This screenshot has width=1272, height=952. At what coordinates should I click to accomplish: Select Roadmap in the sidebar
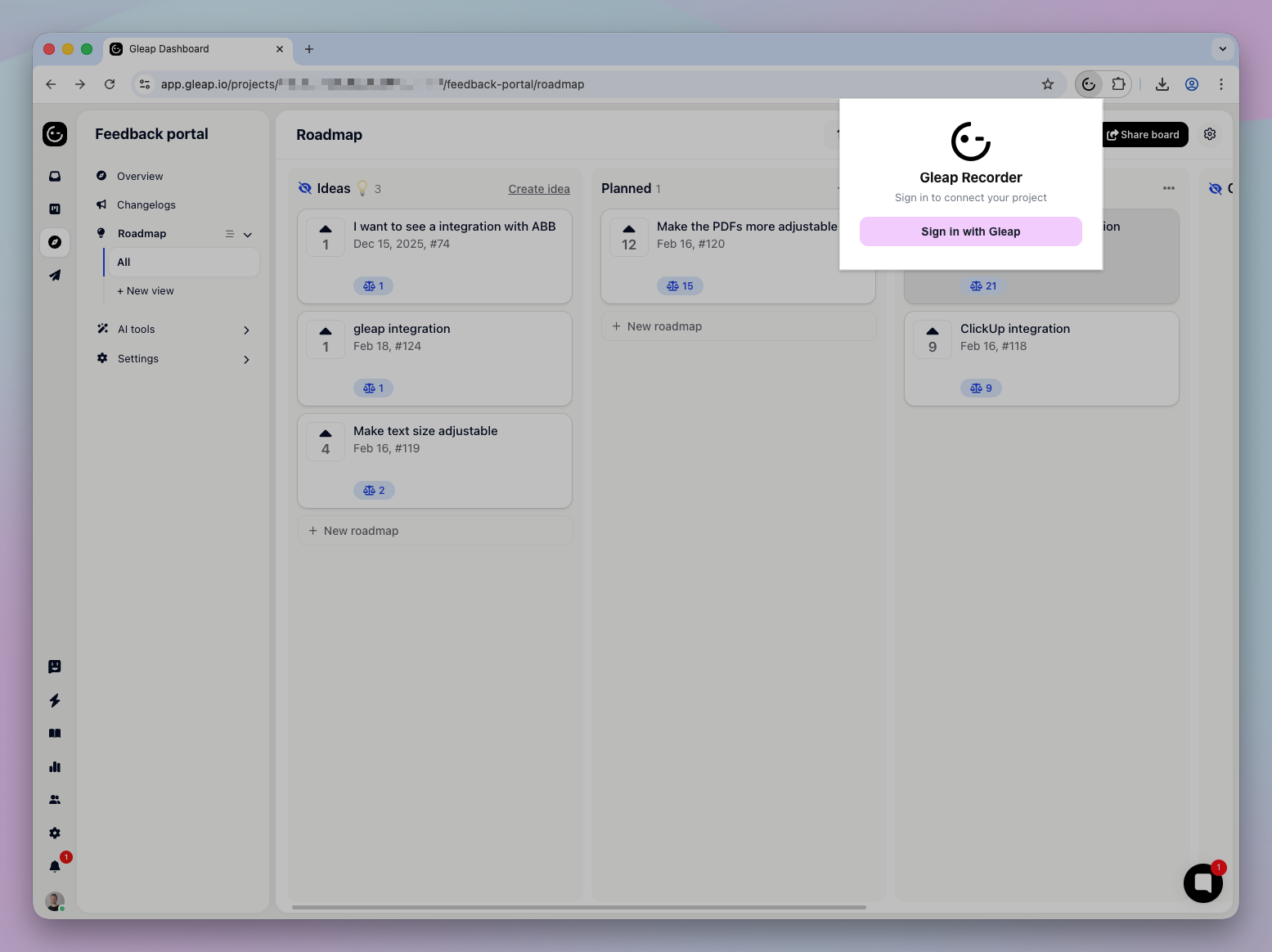142,233
